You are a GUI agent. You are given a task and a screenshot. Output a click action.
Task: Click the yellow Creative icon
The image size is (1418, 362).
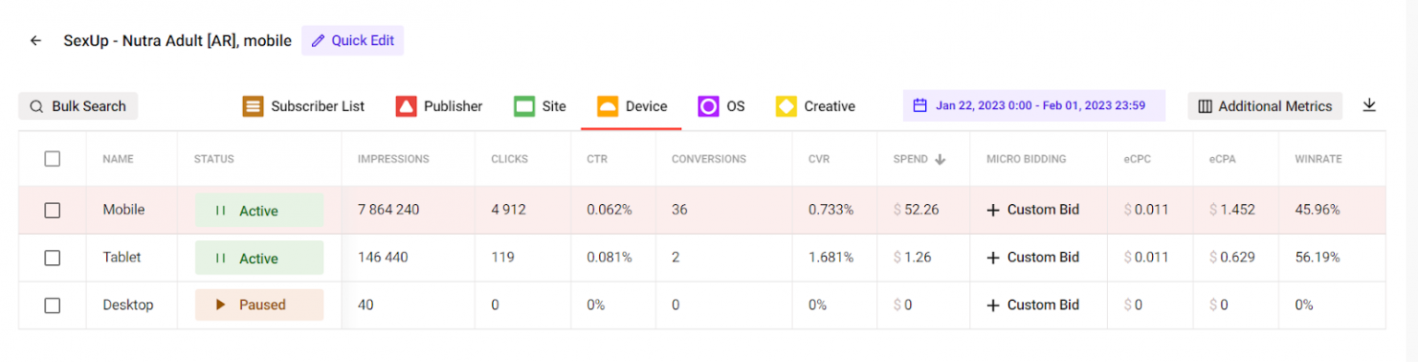pyautogui.click(x=786, y=106)
